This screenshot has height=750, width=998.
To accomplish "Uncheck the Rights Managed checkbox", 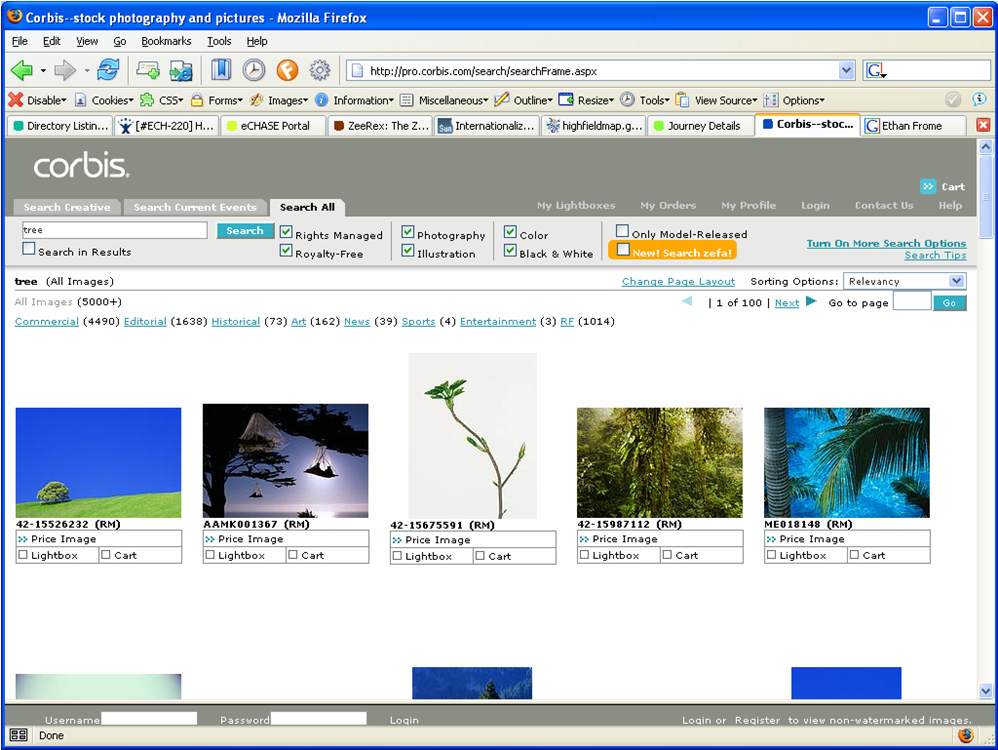I will pos(286,233).
